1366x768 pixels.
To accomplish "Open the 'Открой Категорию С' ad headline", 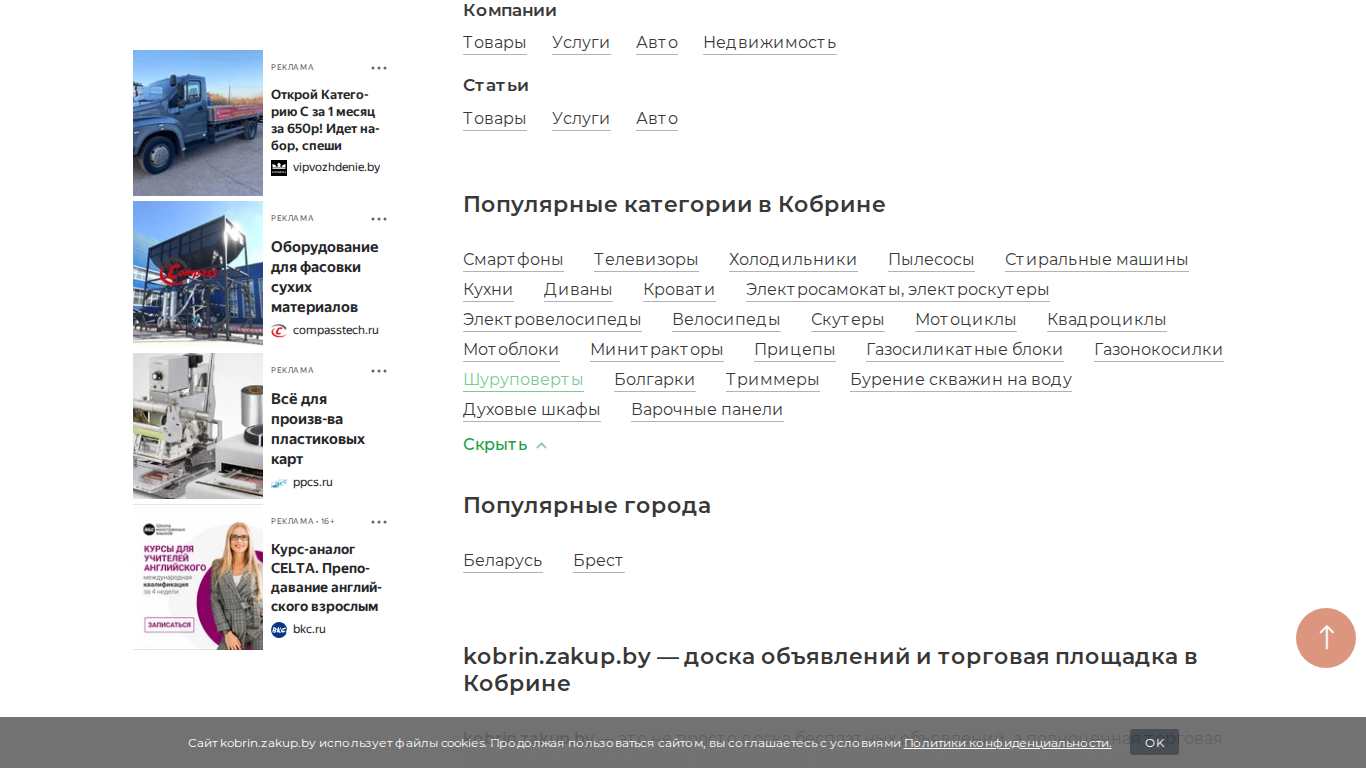I will point(325,120).
